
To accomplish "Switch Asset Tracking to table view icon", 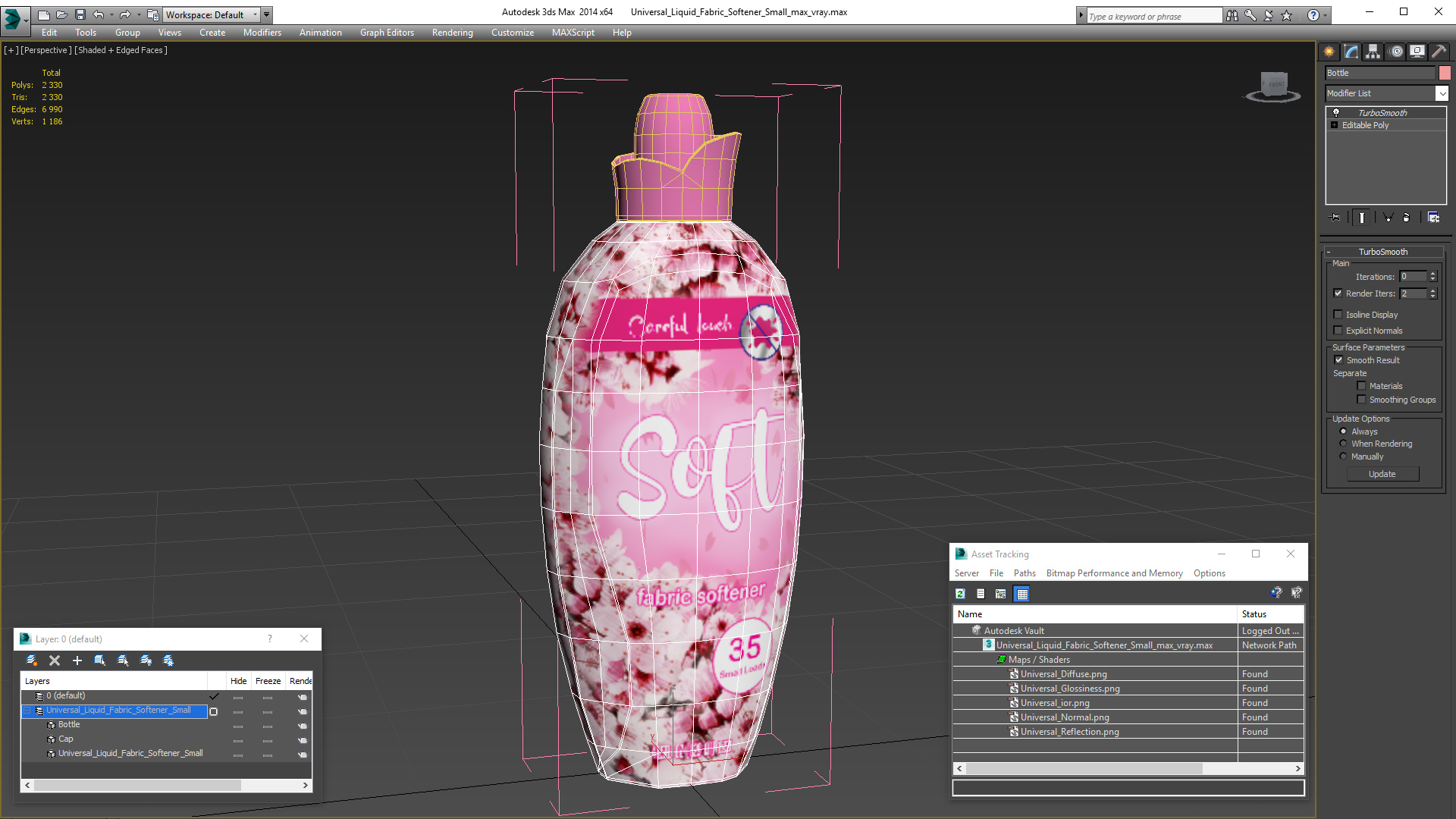I will [x=1022, y=594].
